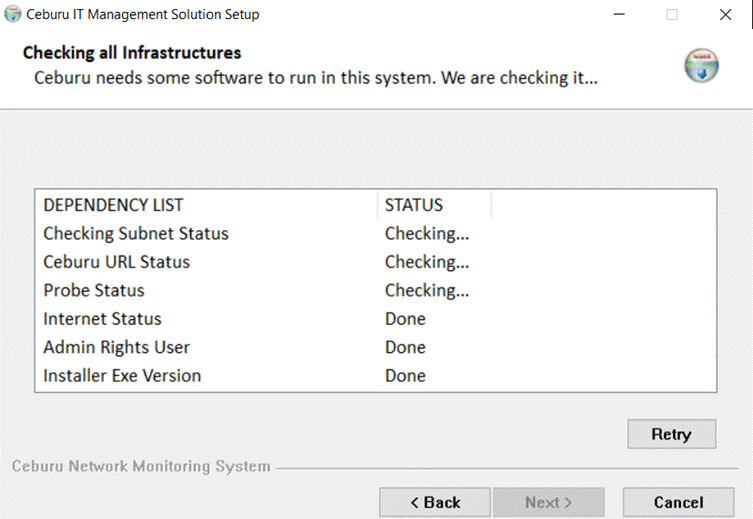Image resolution: width=753 pixels, height=519 pixels.
Task: Cancel the Ceburu setup
Action: tap(678, 502)
